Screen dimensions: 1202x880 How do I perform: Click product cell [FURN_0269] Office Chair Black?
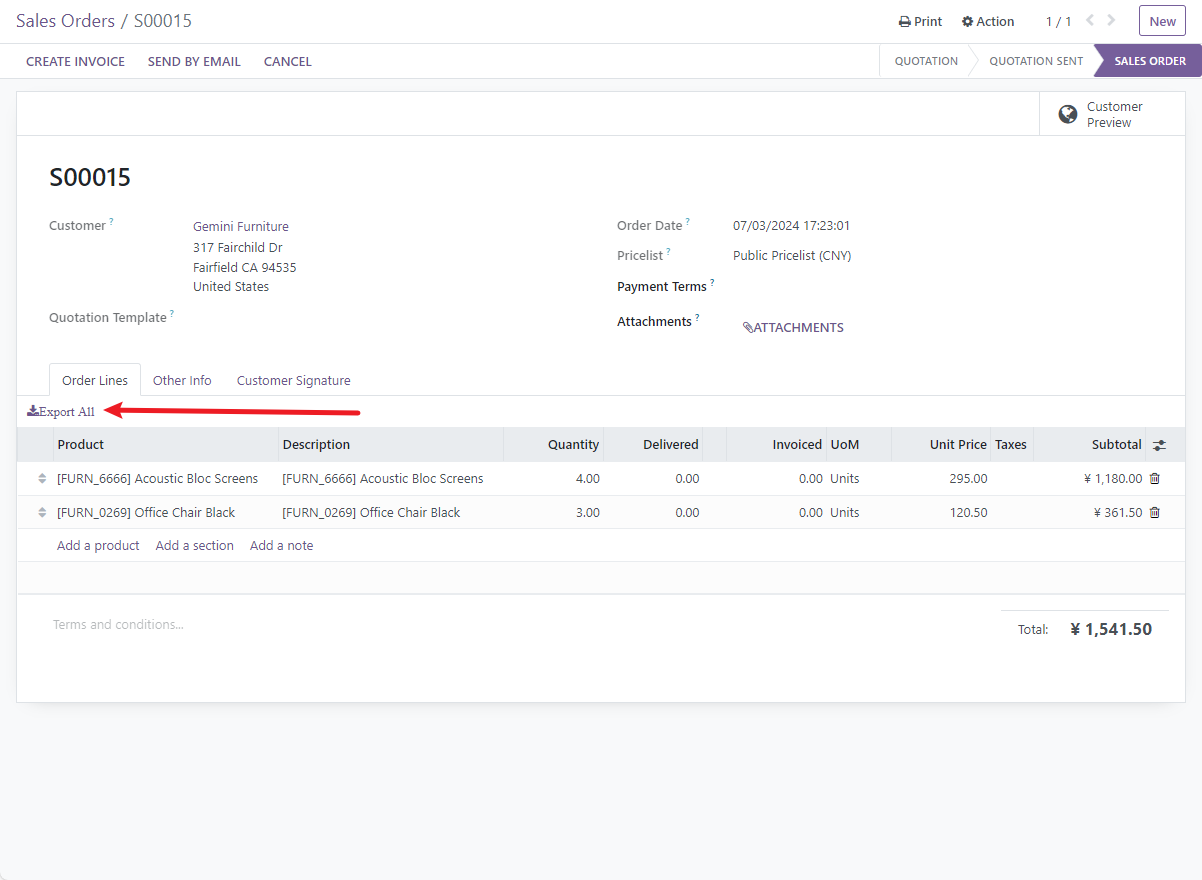pos(146,513)
